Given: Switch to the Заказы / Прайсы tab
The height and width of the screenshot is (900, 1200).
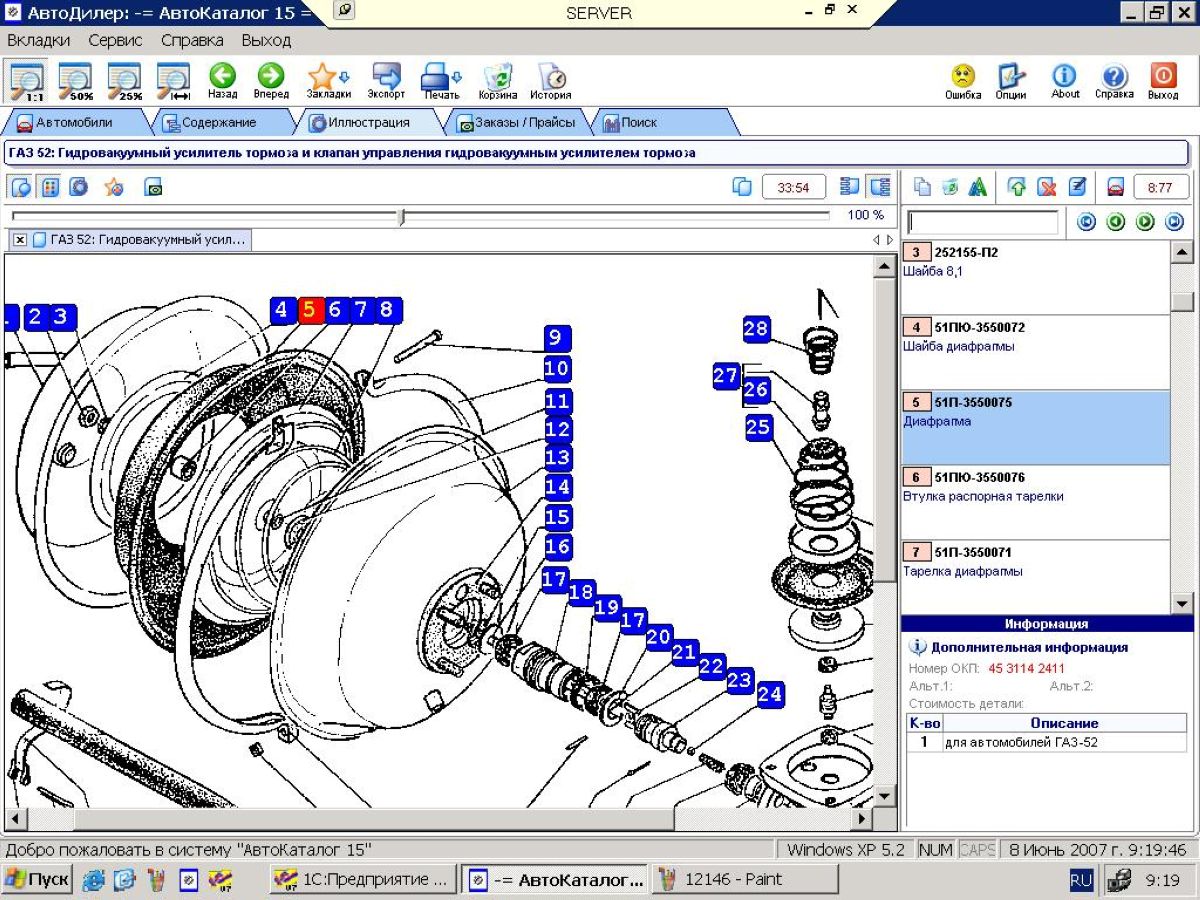Looking at the screenshot, I should 516,123.
